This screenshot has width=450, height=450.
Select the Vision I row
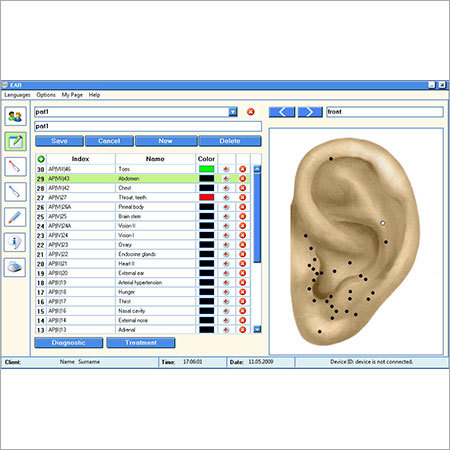[x=143, y=235]
